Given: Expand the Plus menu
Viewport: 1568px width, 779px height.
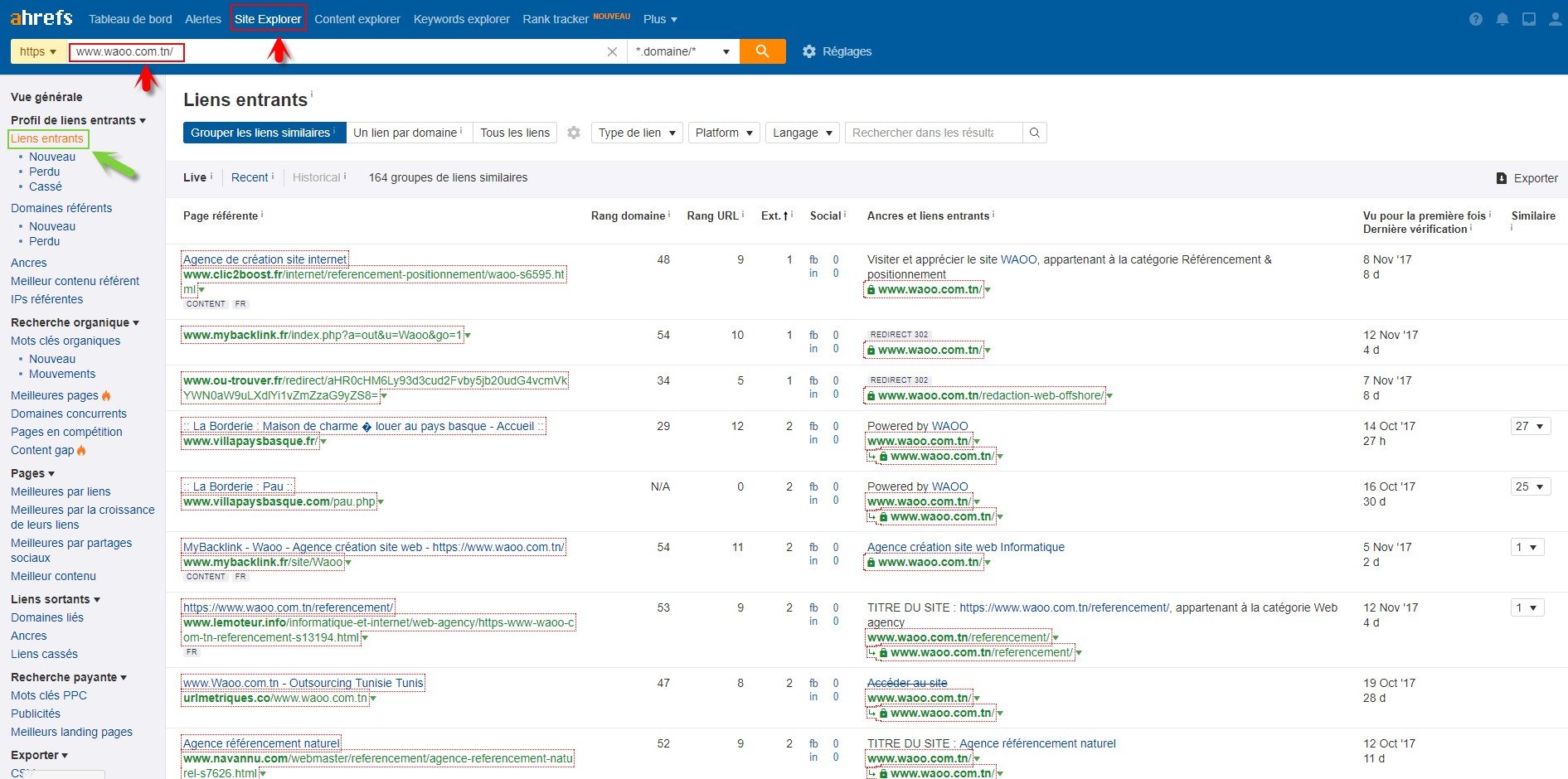Looking at the screenshot, I should (660, 19).
